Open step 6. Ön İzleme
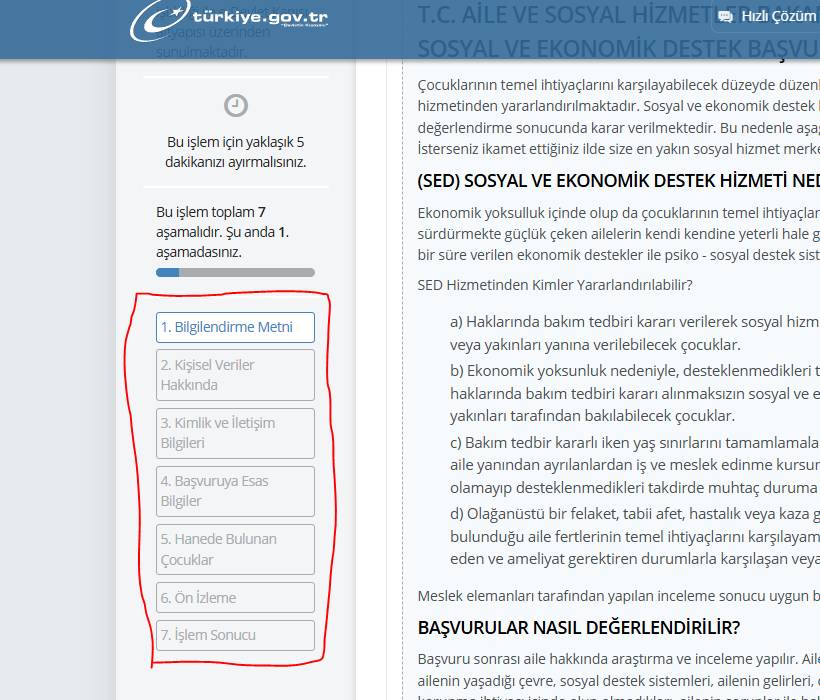Image resolution: width=820 pixels, height=700 pixels. pyautogui.click(x=235, y=598)
